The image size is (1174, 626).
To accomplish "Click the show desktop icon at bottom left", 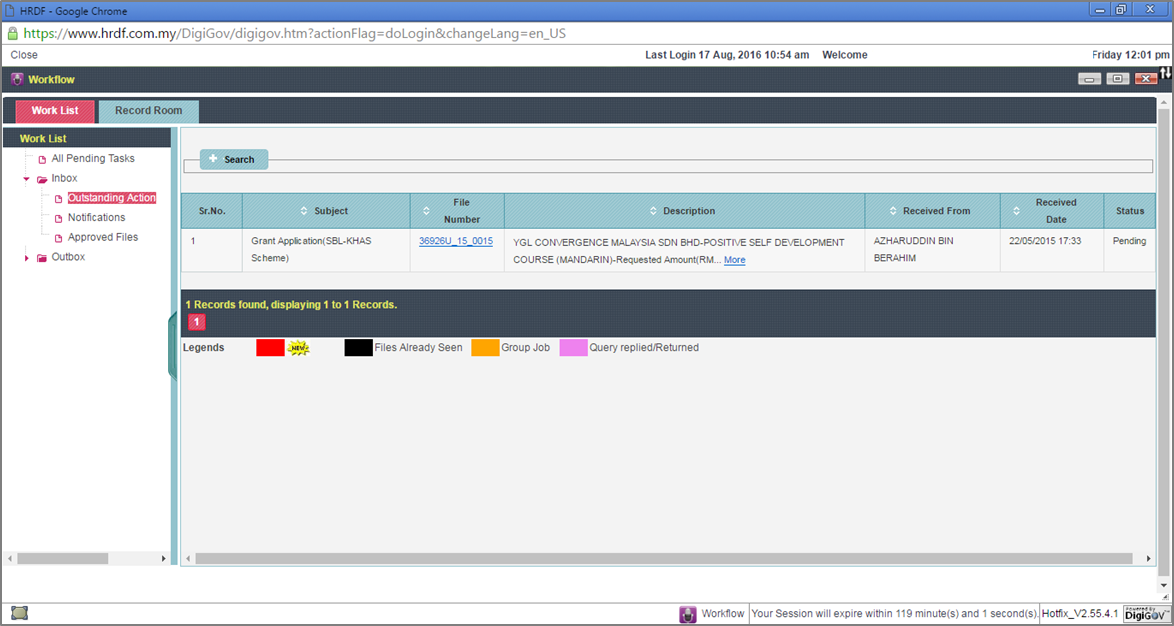I will 19,613.
